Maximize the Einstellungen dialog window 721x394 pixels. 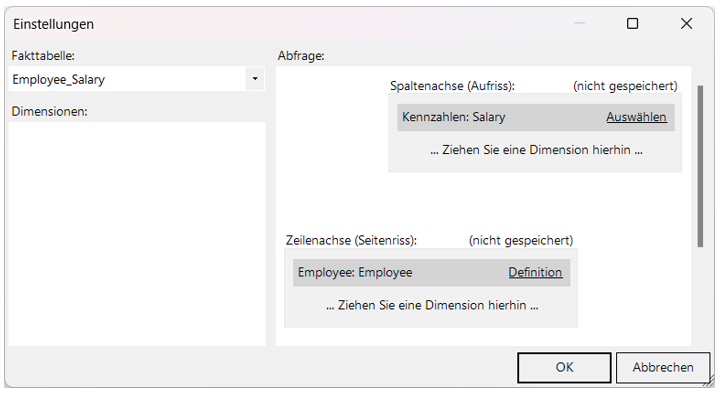pyautogui.click(x=632, y=23)
